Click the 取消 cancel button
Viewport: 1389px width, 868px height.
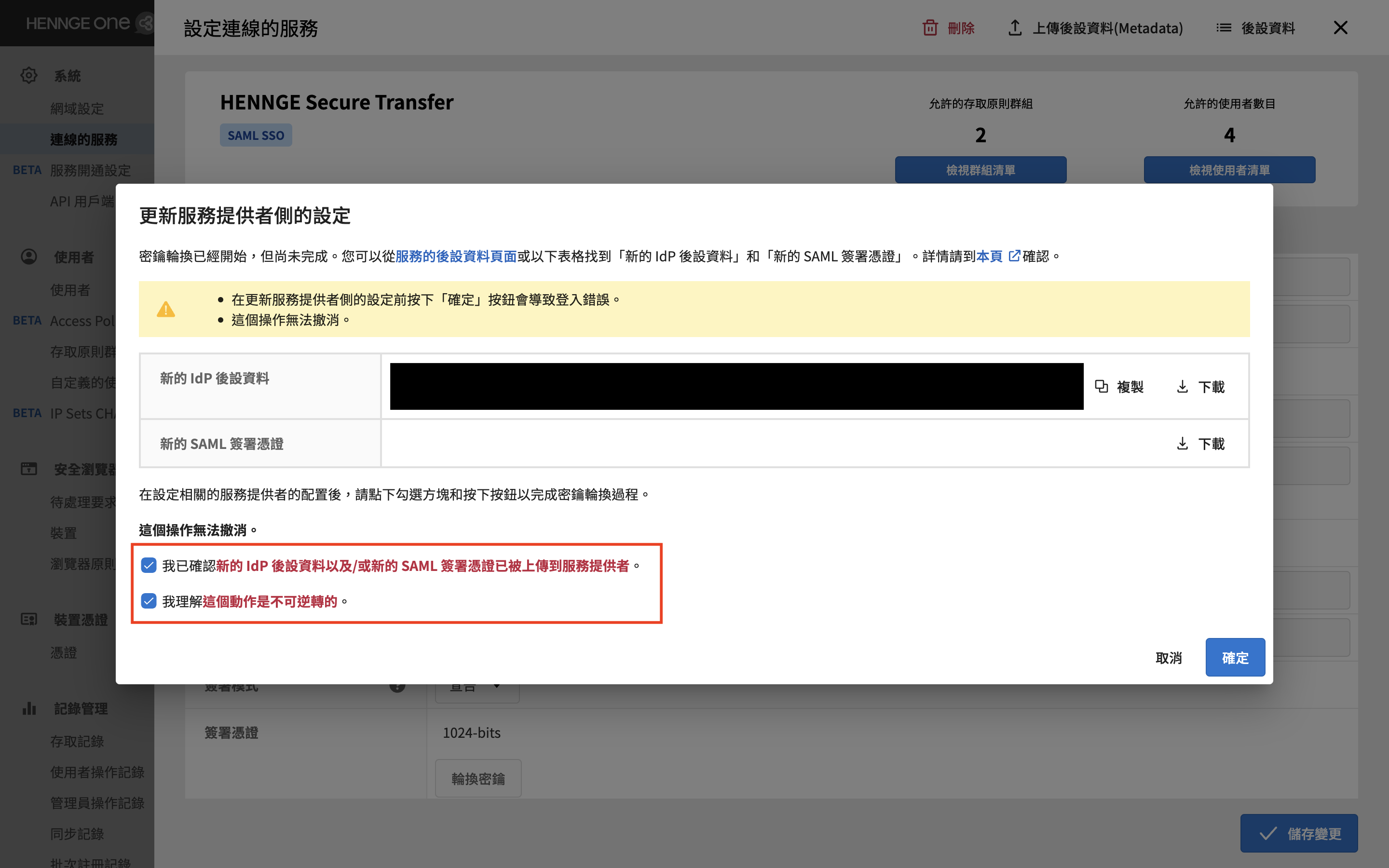1169,658
